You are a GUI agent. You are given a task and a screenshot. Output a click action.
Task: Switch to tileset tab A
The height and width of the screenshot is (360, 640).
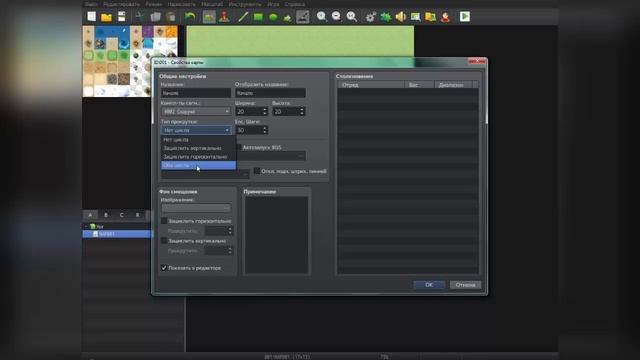click(90, 215)
